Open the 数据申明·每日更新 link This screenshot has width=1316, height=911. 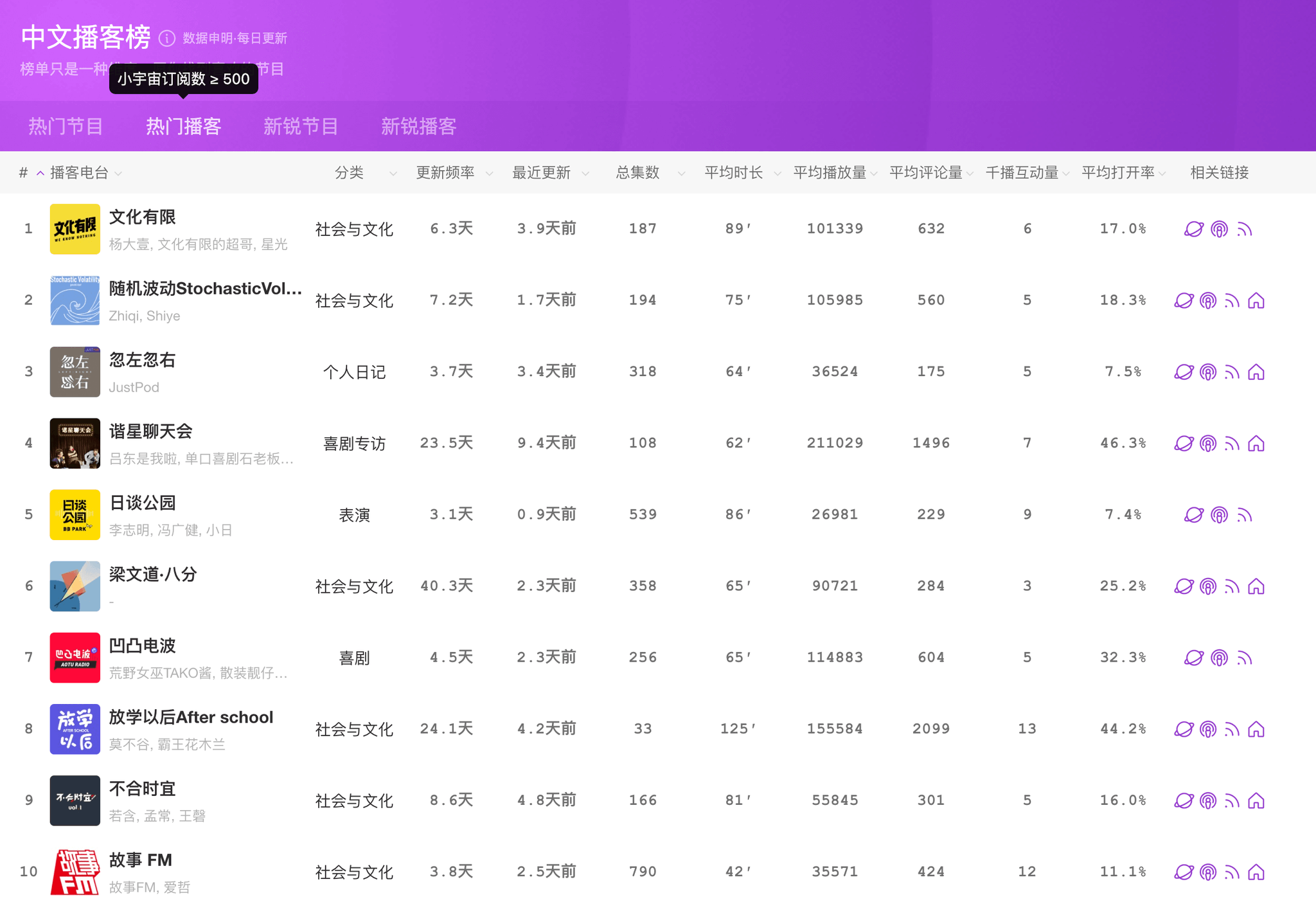235,39
